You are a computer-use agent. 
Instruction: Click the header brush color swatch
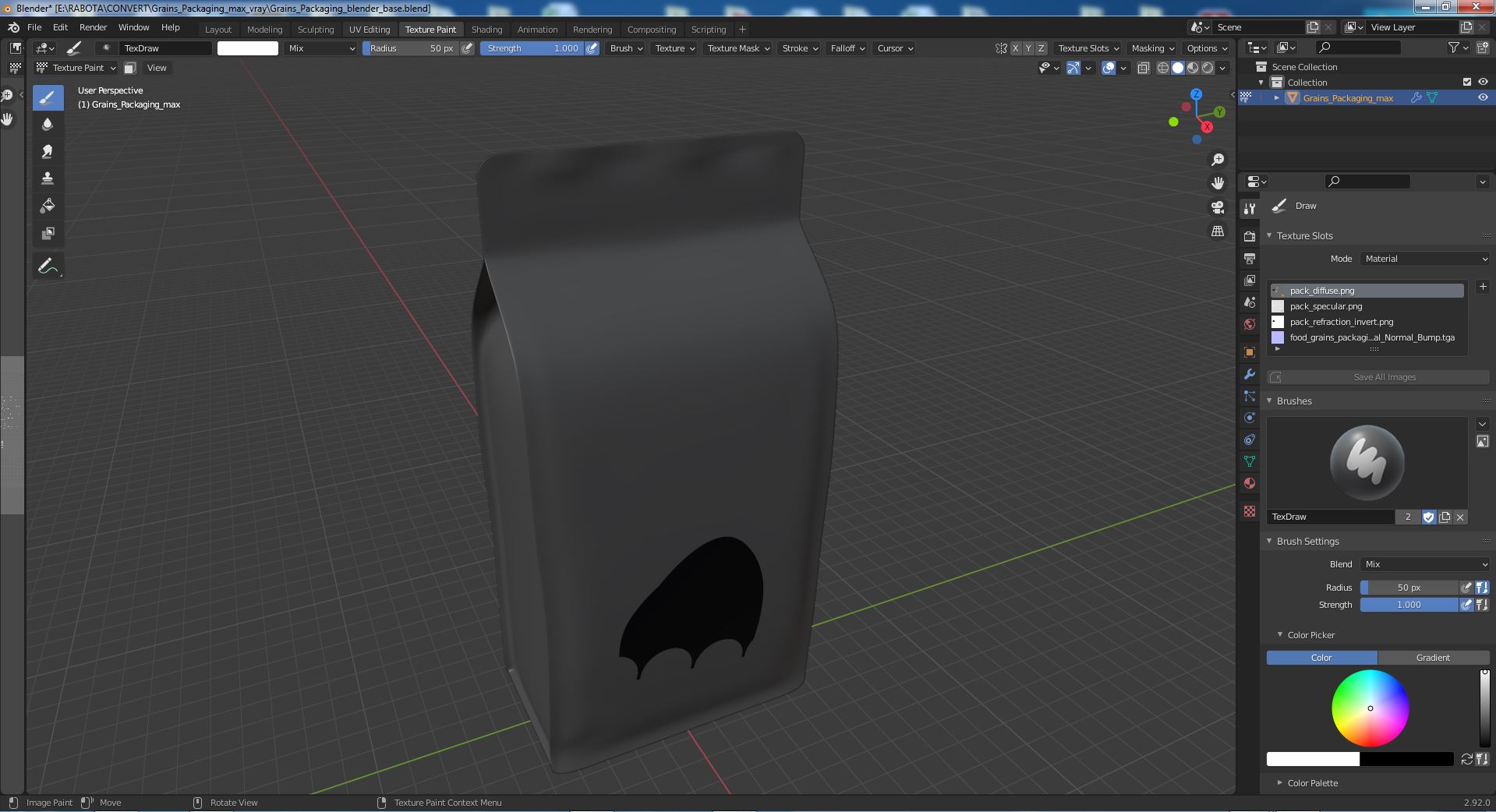[247, 48]
